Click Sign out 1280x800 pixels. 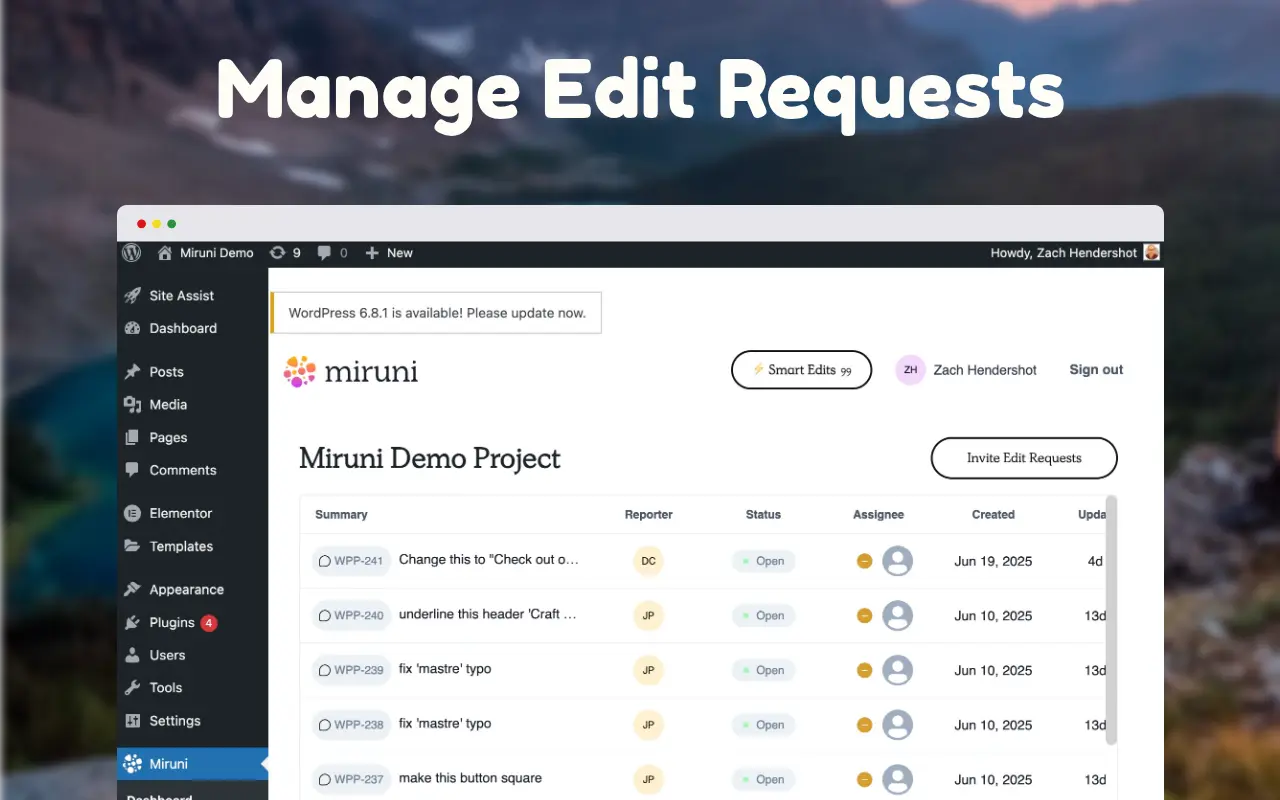[1096, 370]
